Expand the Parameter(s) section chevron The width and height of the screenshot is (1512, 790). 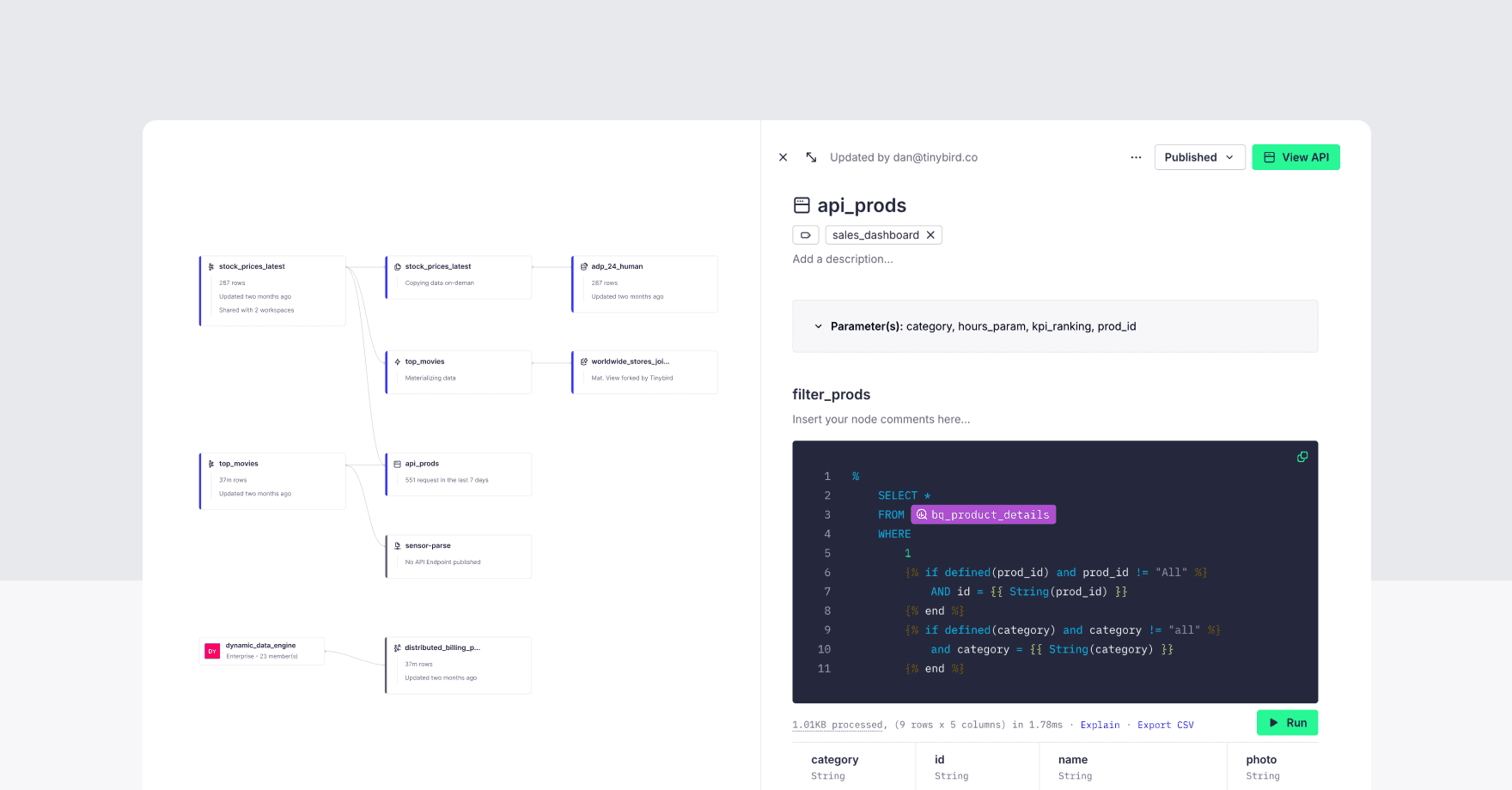pos(818,326)
